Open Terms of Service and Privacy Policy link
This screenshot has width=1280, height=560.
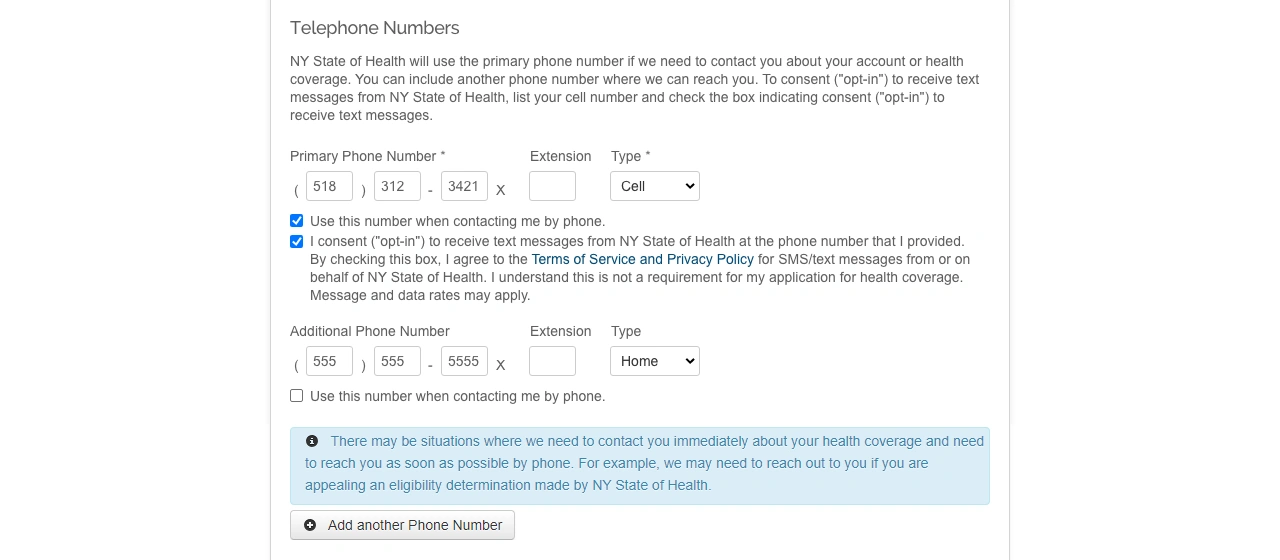(x=642, y=259)
